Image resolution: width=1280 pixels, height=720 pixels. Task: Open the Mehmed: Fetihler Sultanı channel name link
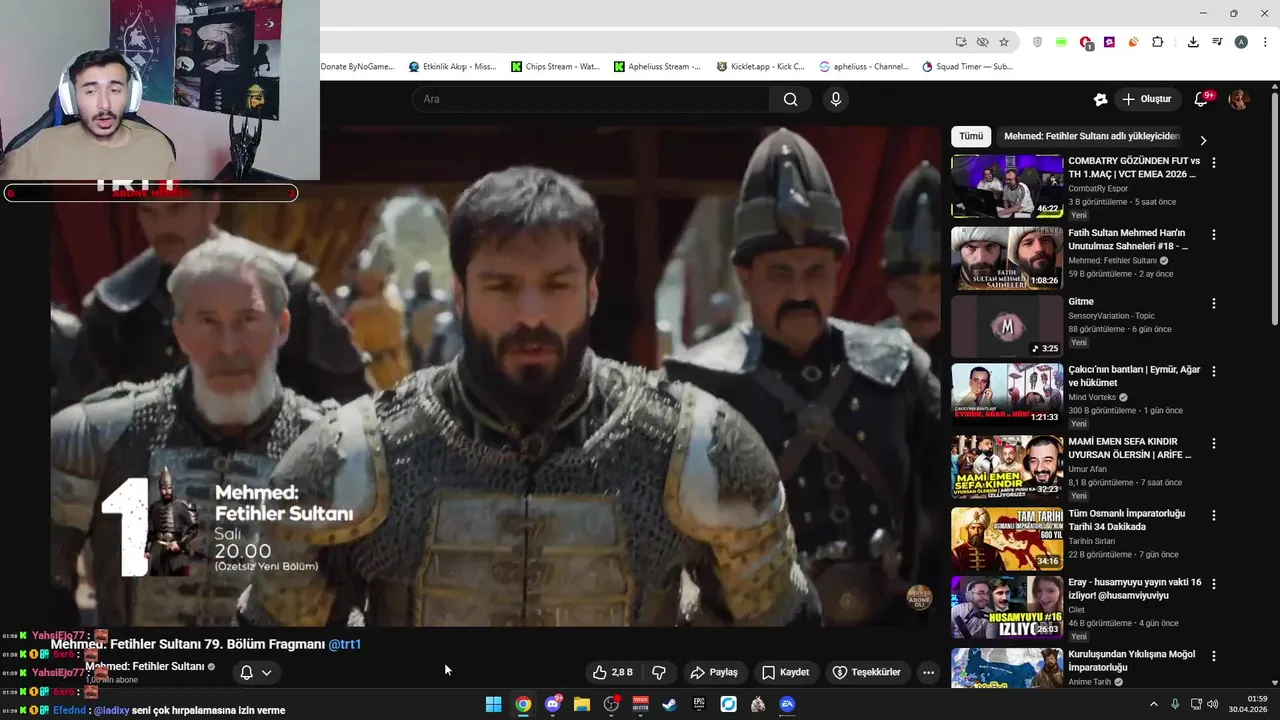[145, 666]
